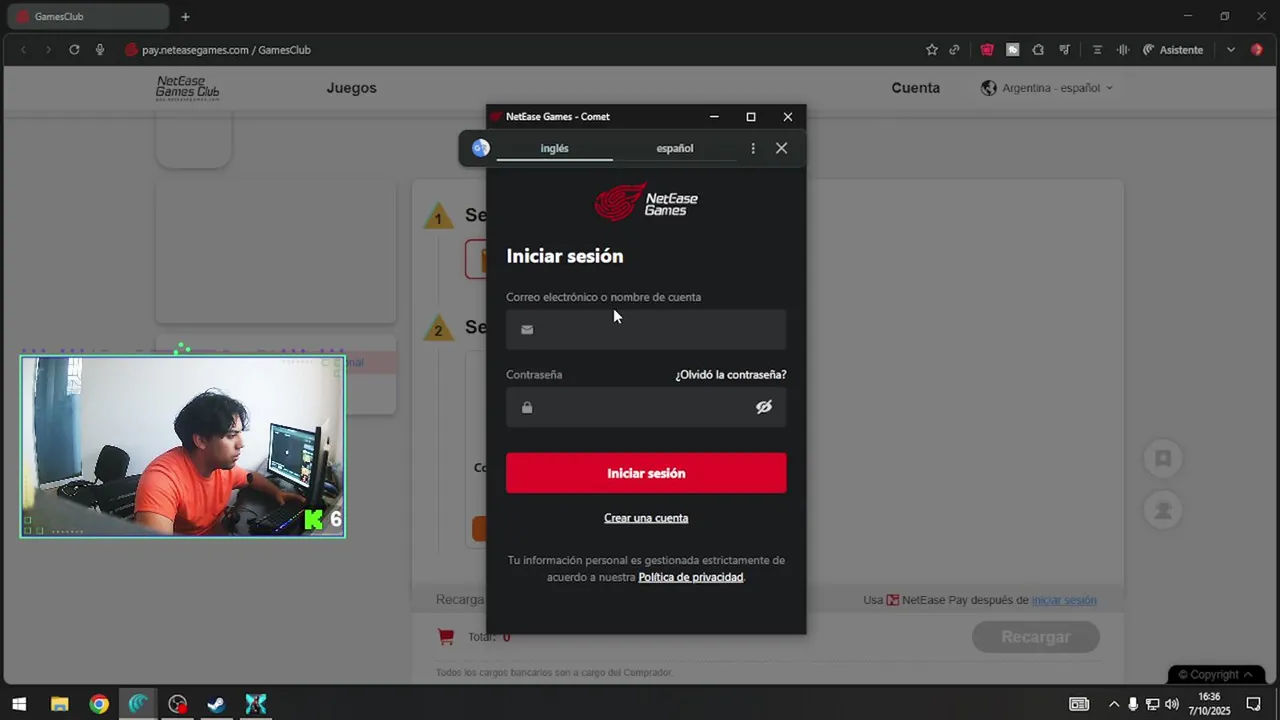Click the webcam overlay thumbnail
The width and height of the screenshot is (1280, 720).
183,447
